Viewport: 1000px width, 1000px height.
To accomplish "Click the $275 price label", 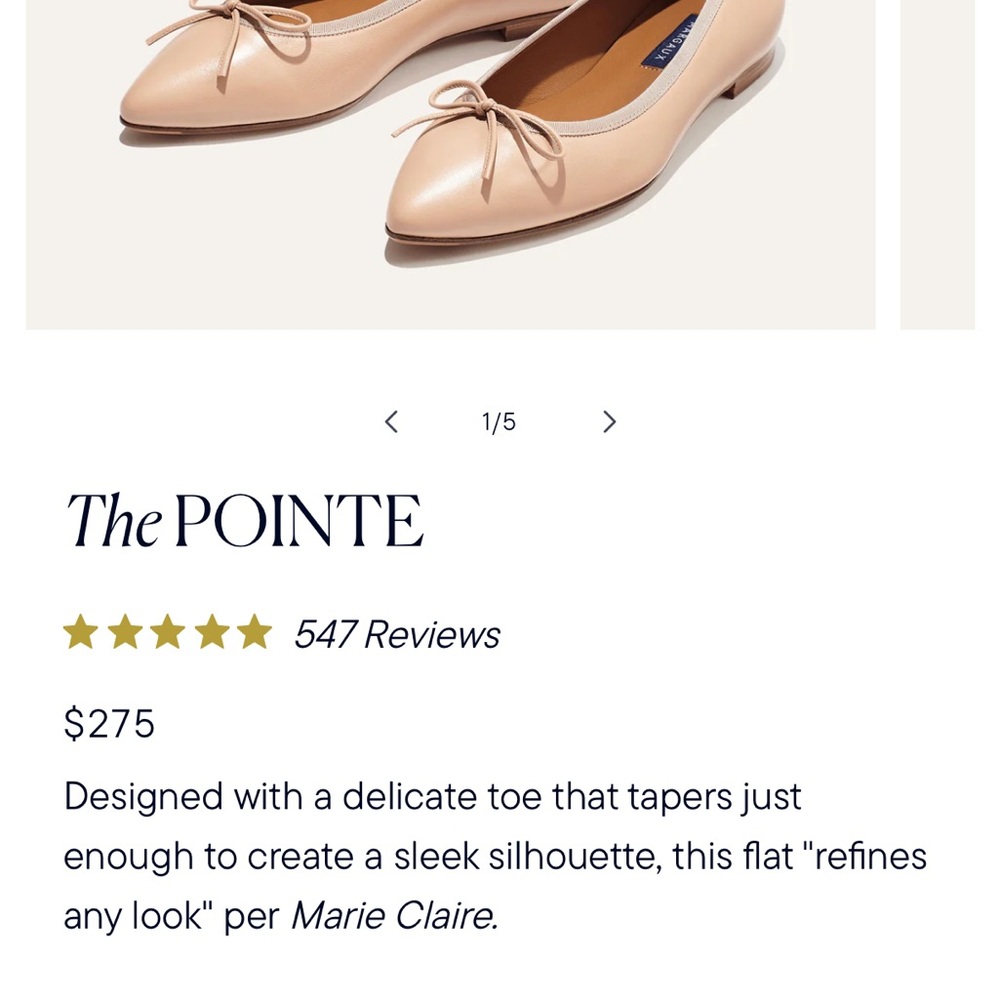I will point(108,724).
